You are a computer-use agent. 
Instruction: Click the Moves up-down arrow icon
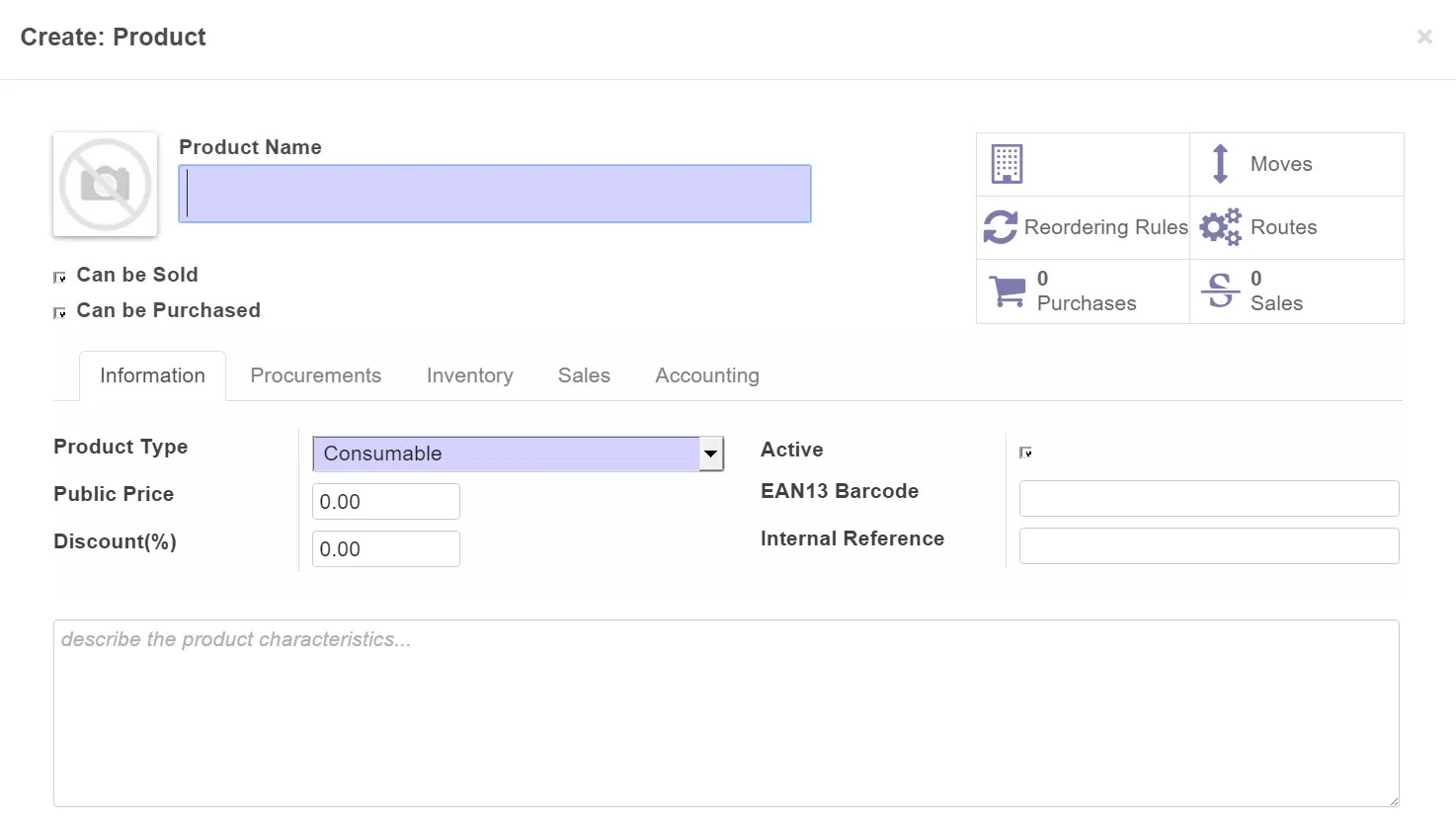coord(1220,164)
